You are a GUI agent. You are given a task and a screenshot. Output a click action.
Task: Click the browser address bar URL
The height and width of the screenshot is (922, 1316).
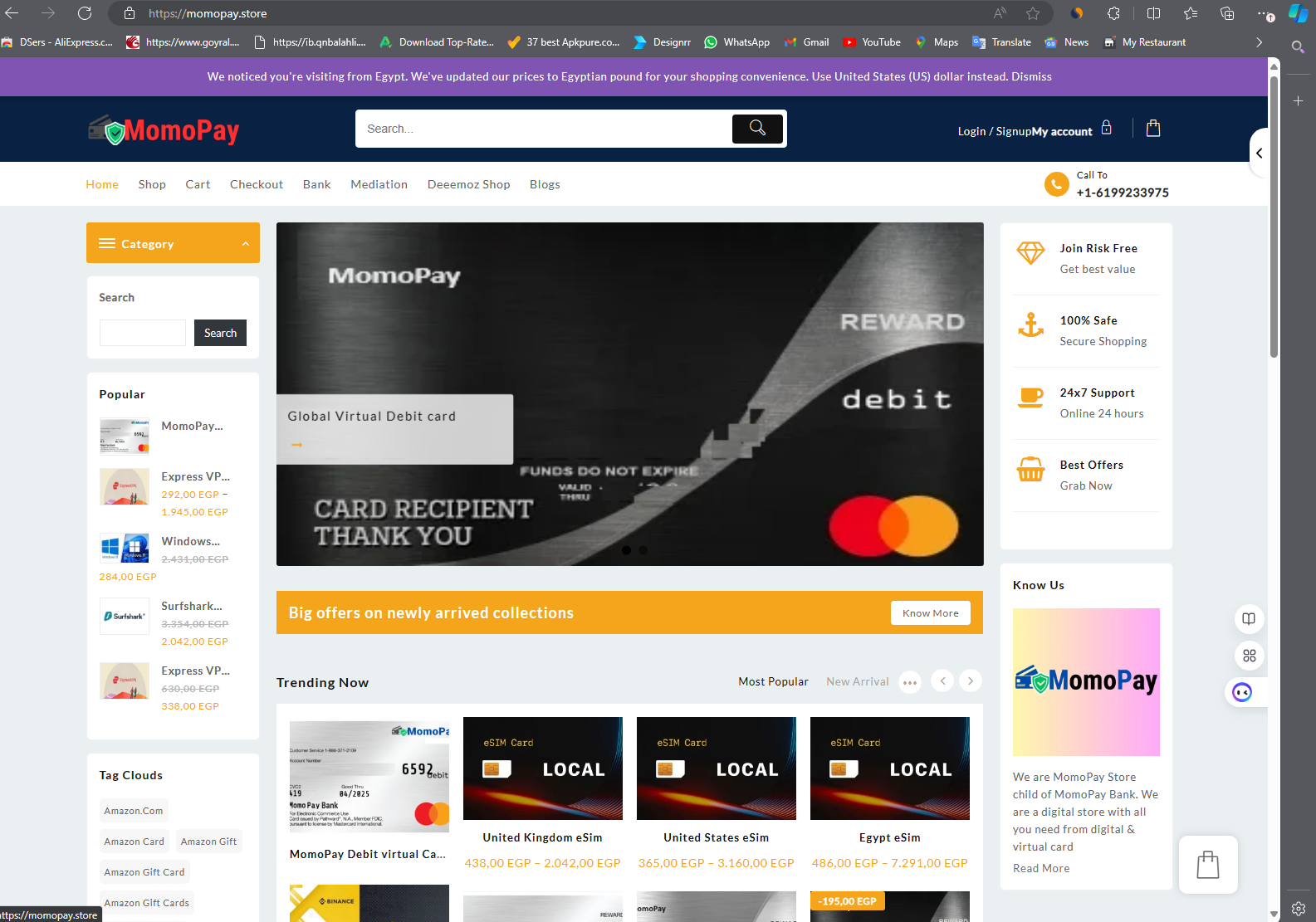point(208,13)
